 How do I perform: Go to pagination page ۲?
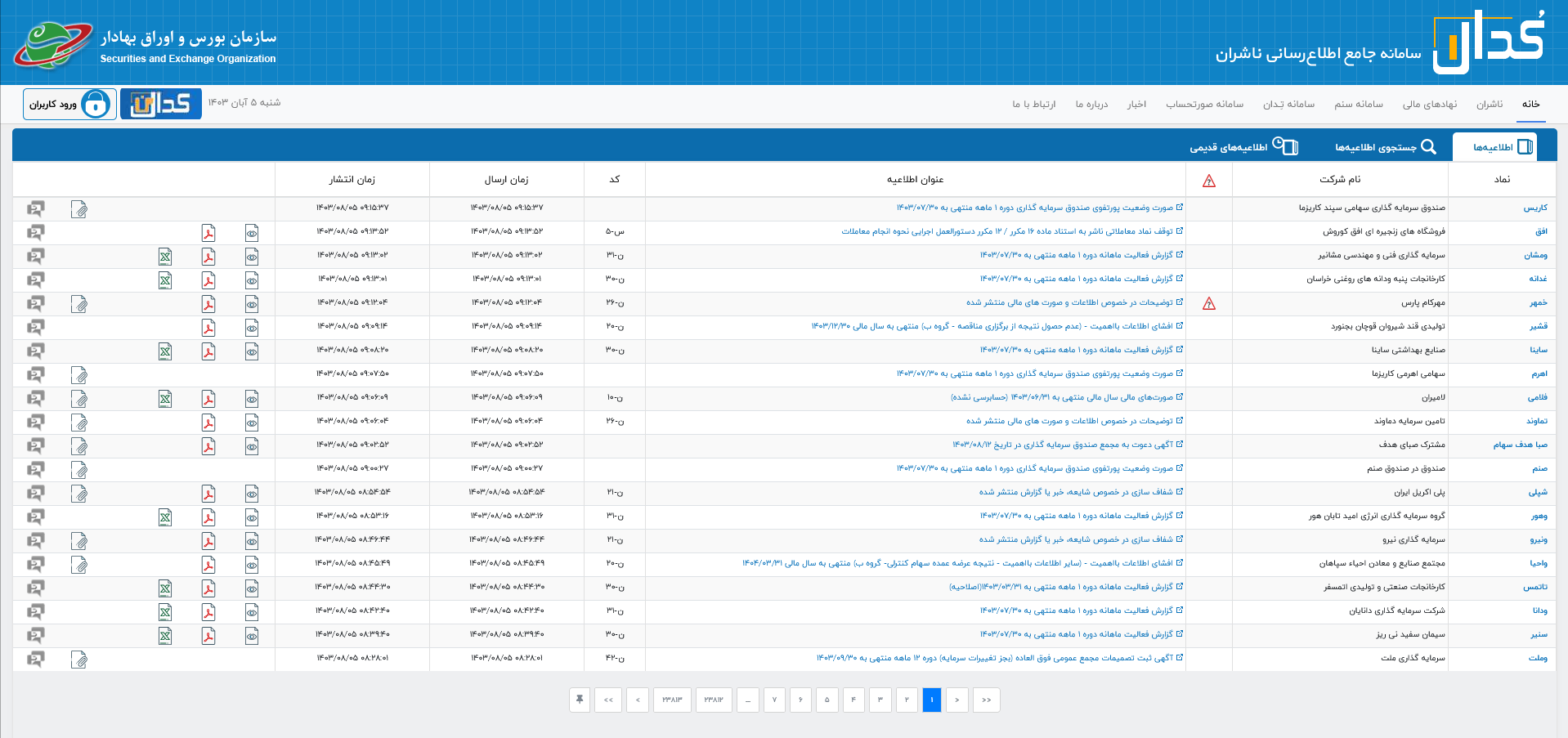(906, 700)
